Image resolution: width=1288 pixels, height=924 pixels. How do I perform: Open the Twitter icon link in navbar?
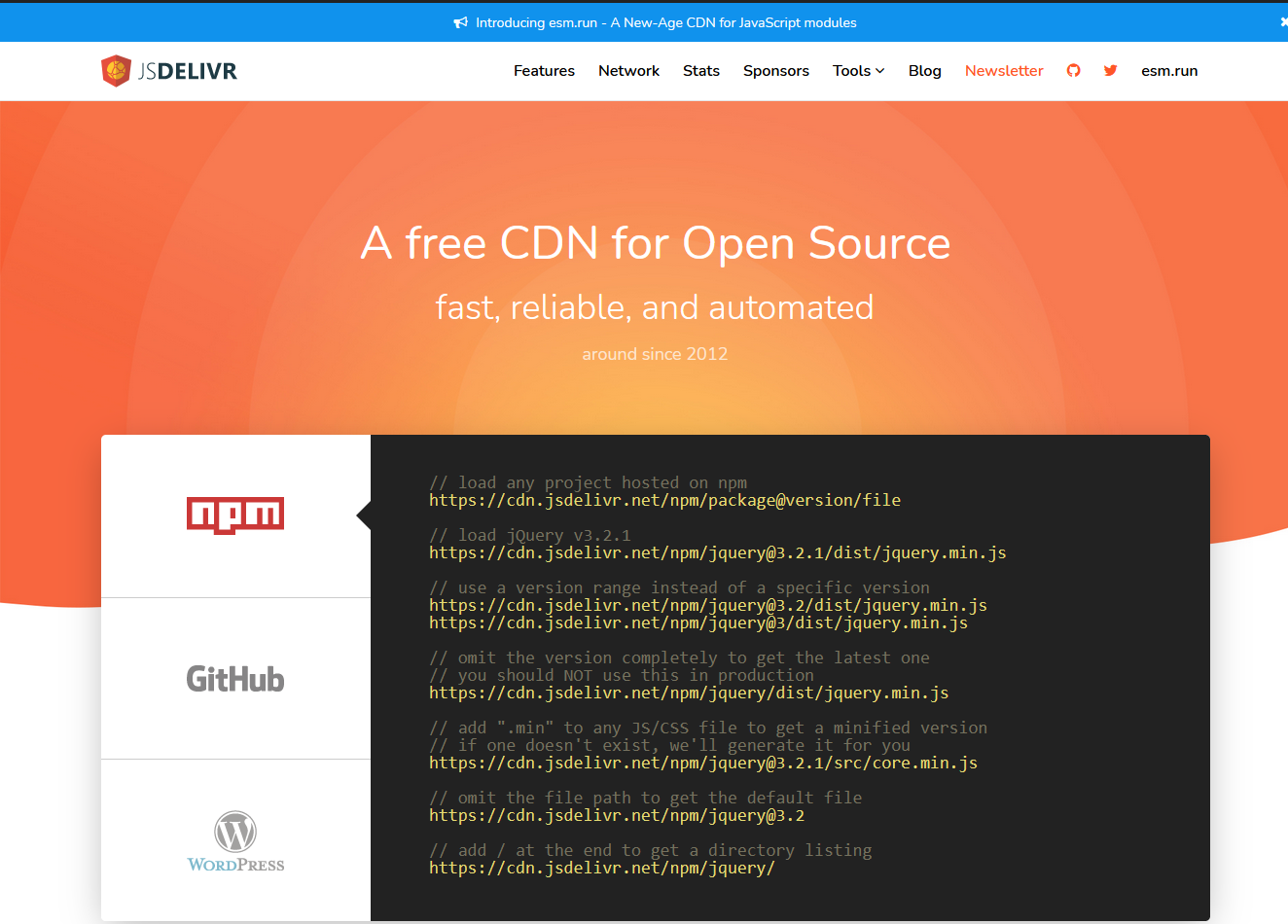point(1111,71)
